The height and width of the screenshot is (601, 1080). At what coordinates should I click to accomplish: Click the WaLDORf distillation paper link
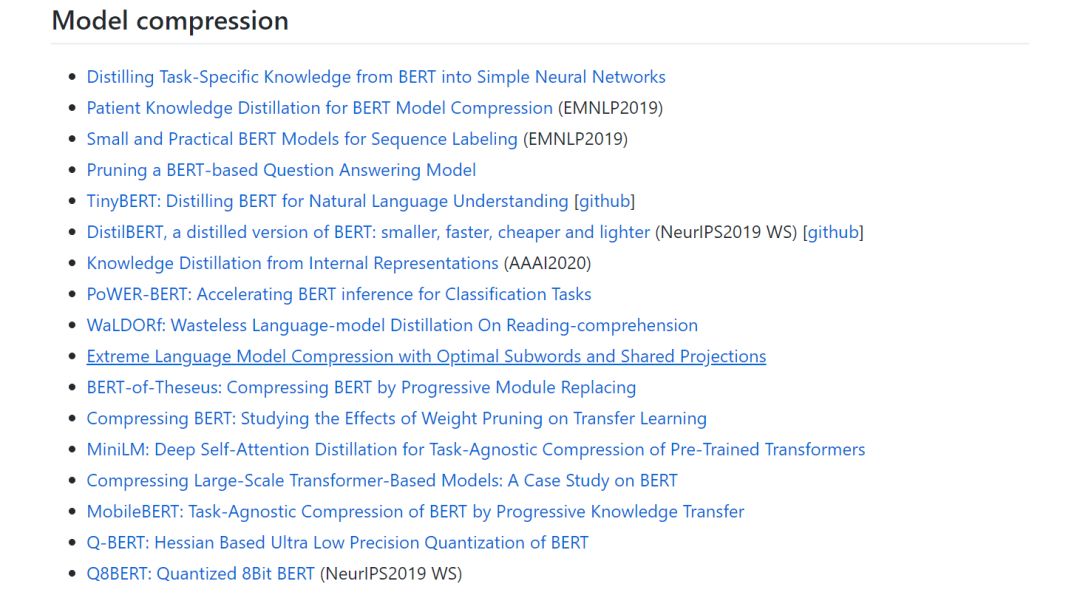[392, 325]
